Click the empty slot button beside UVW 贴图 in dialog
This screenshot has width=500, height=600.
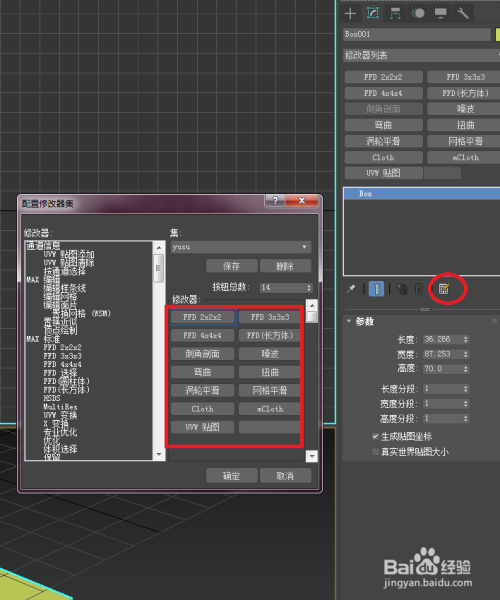270,427
